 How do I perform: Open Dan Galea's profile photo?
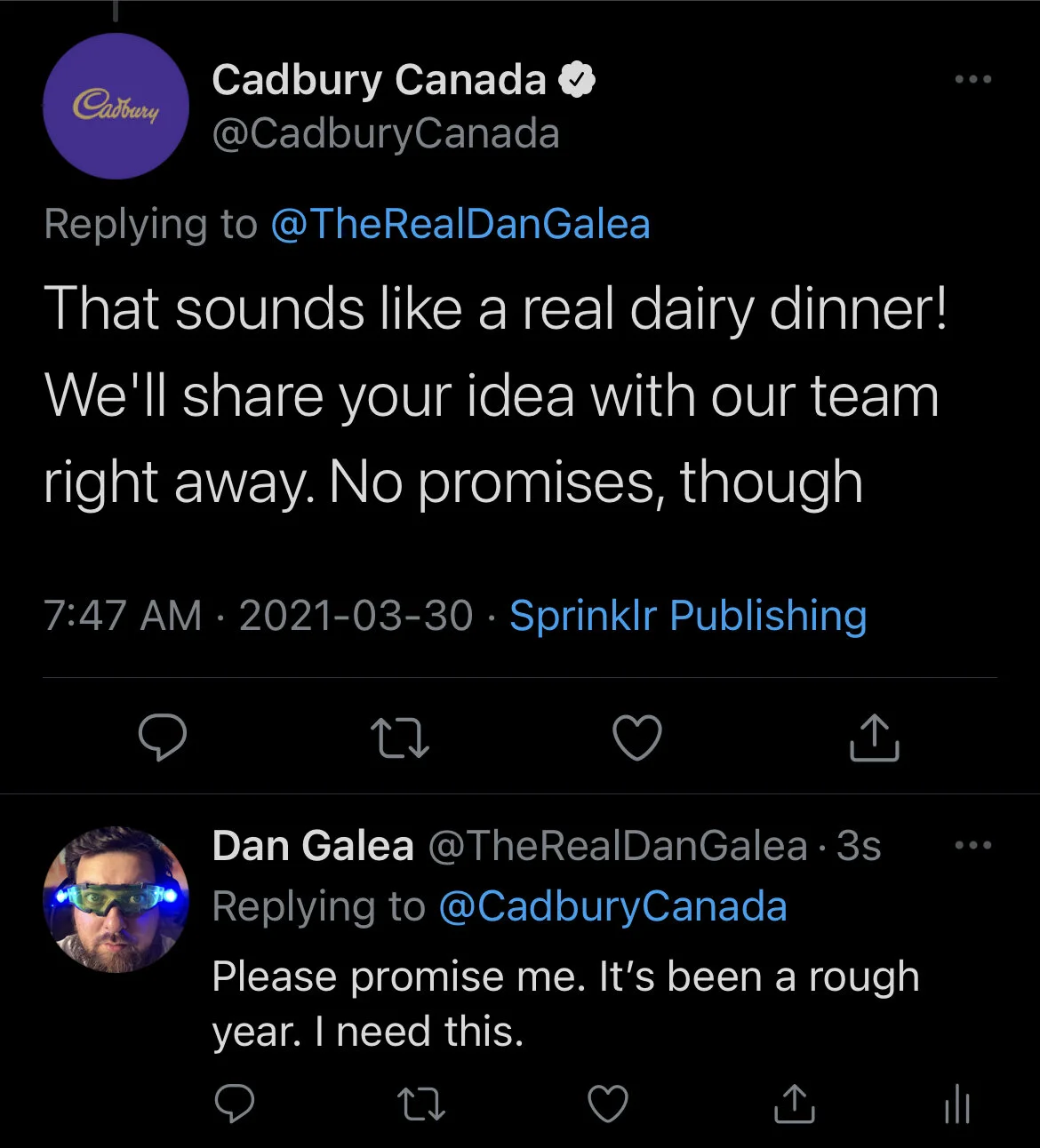click(116, 899)
